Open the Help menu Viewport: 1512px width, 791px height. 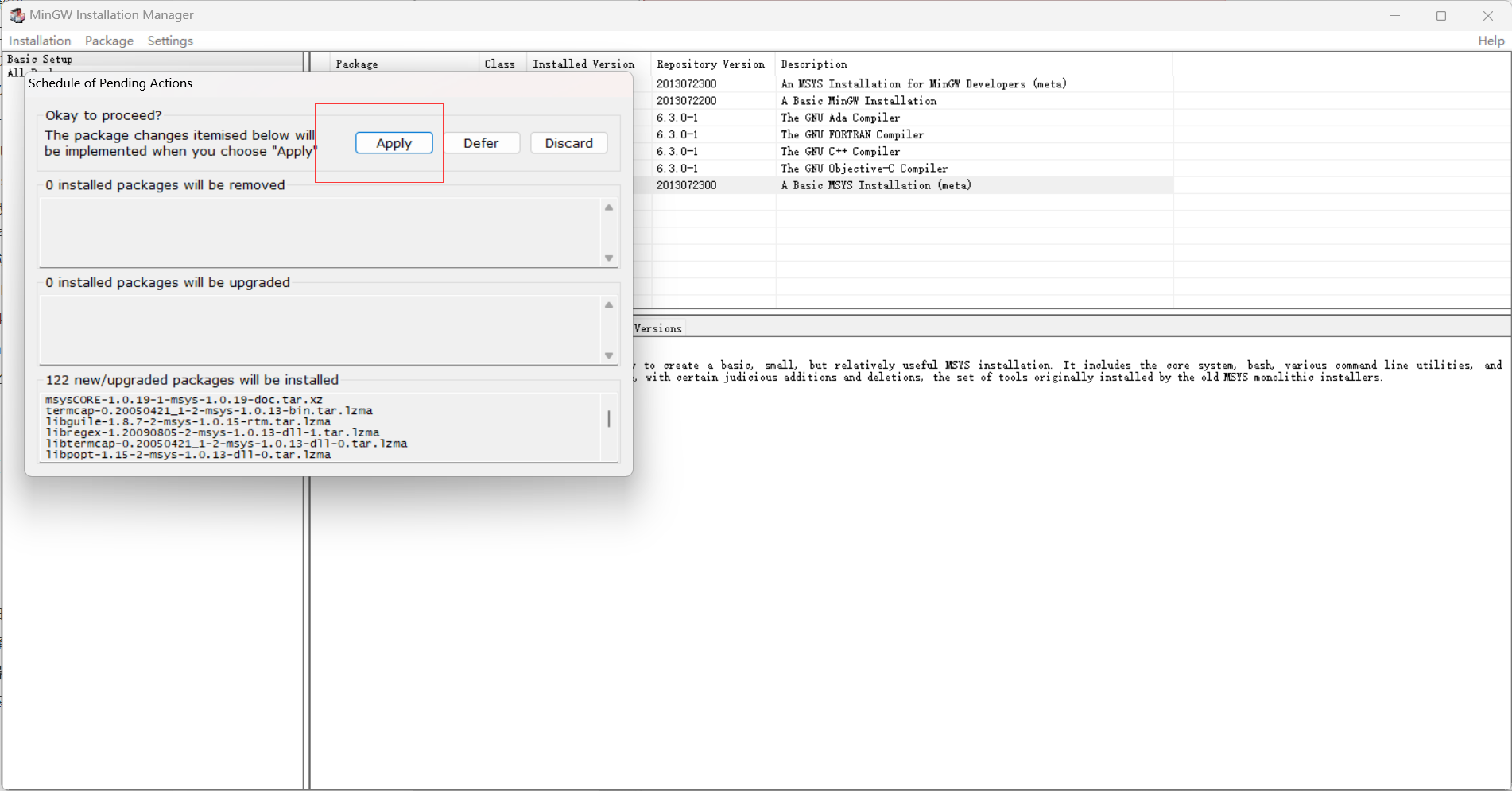pos(1491,41)
